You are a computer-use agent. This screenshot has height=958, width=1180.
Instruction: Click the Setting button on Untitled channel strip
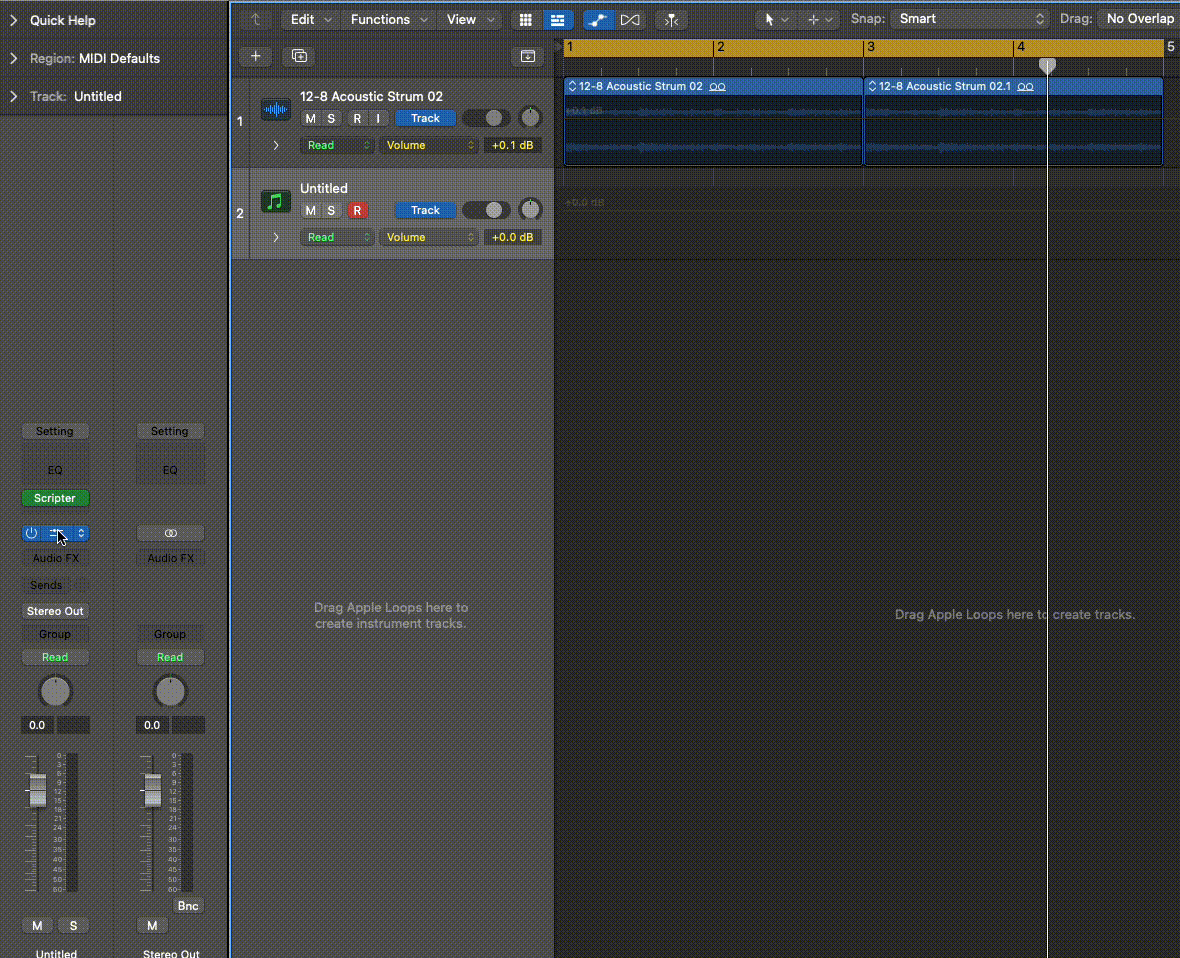pyautogui.click(x=55, y=431)
